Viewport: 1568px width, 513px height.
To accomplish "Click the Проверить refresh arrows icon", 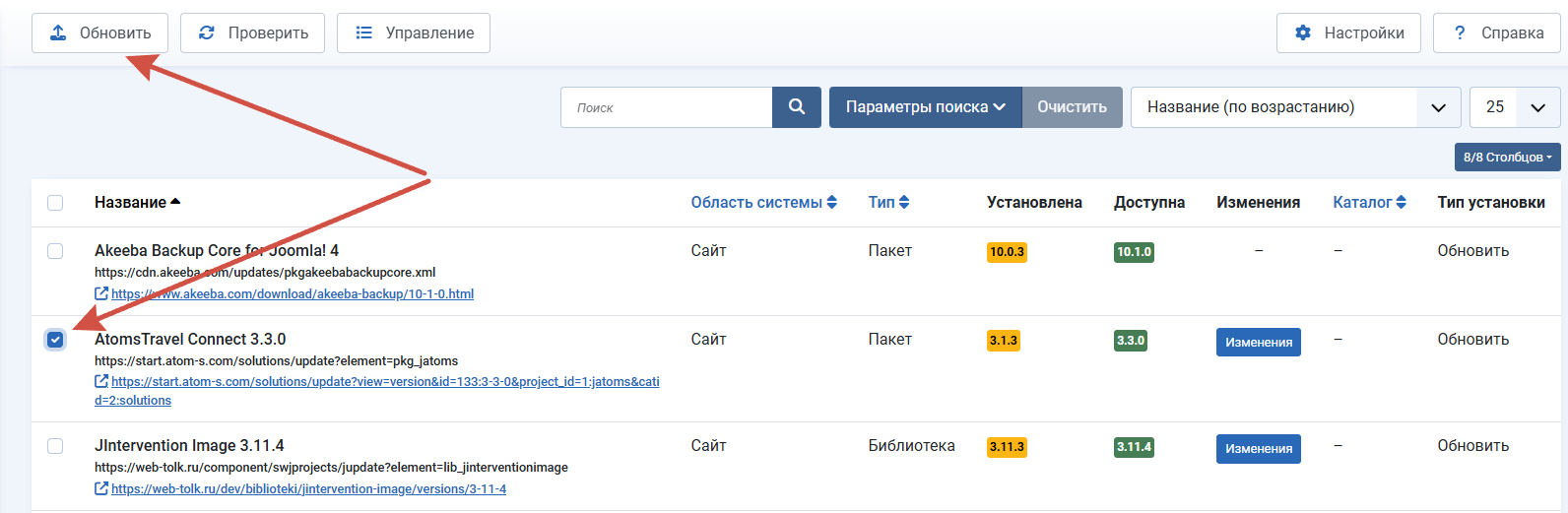I will point(207,32).
